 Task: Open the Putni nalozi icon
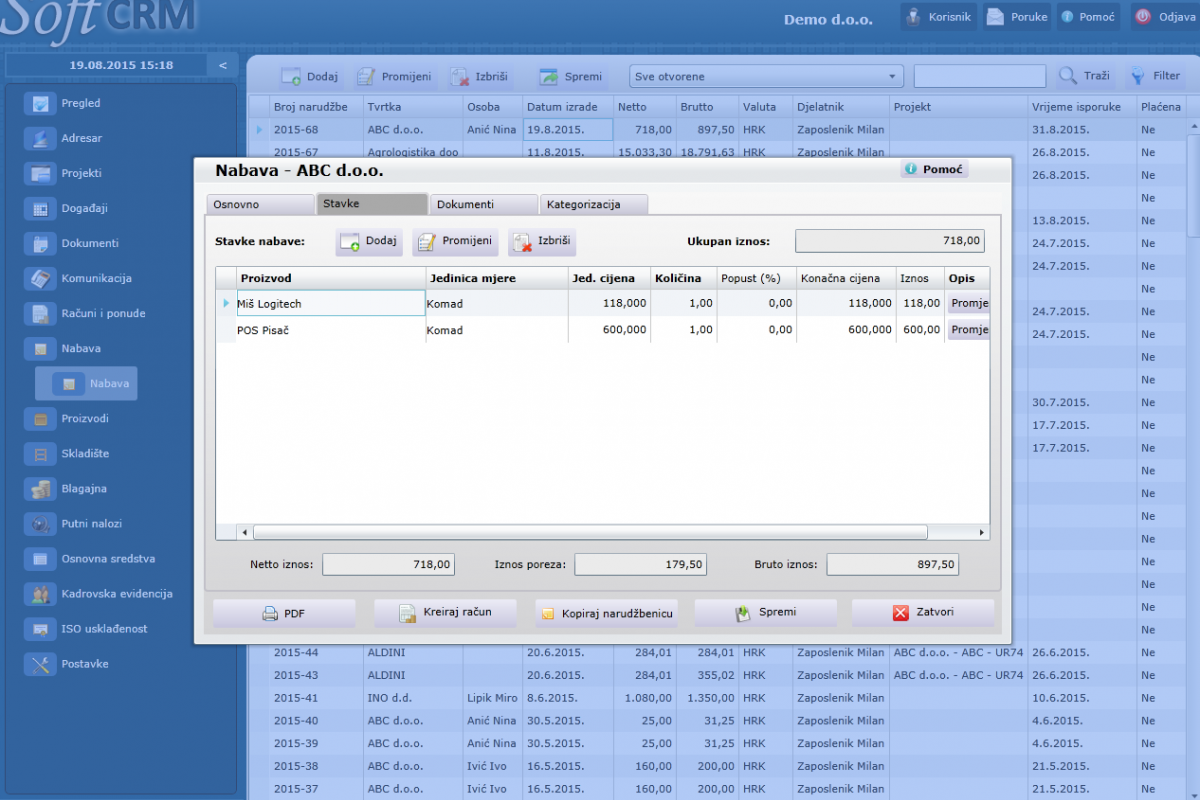40,523
